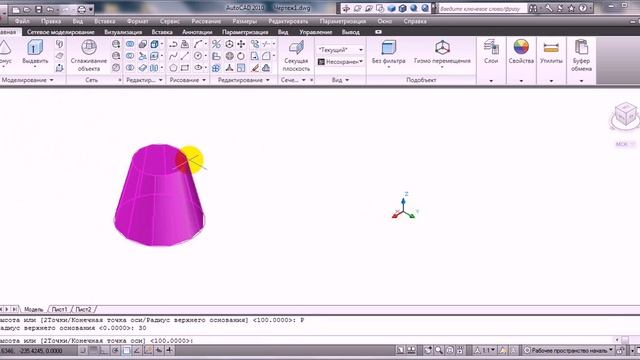Viewport: 640px width, 360px height.
Task: Expand the Вид panel dropdown arrow
Action: pos(347,80)
